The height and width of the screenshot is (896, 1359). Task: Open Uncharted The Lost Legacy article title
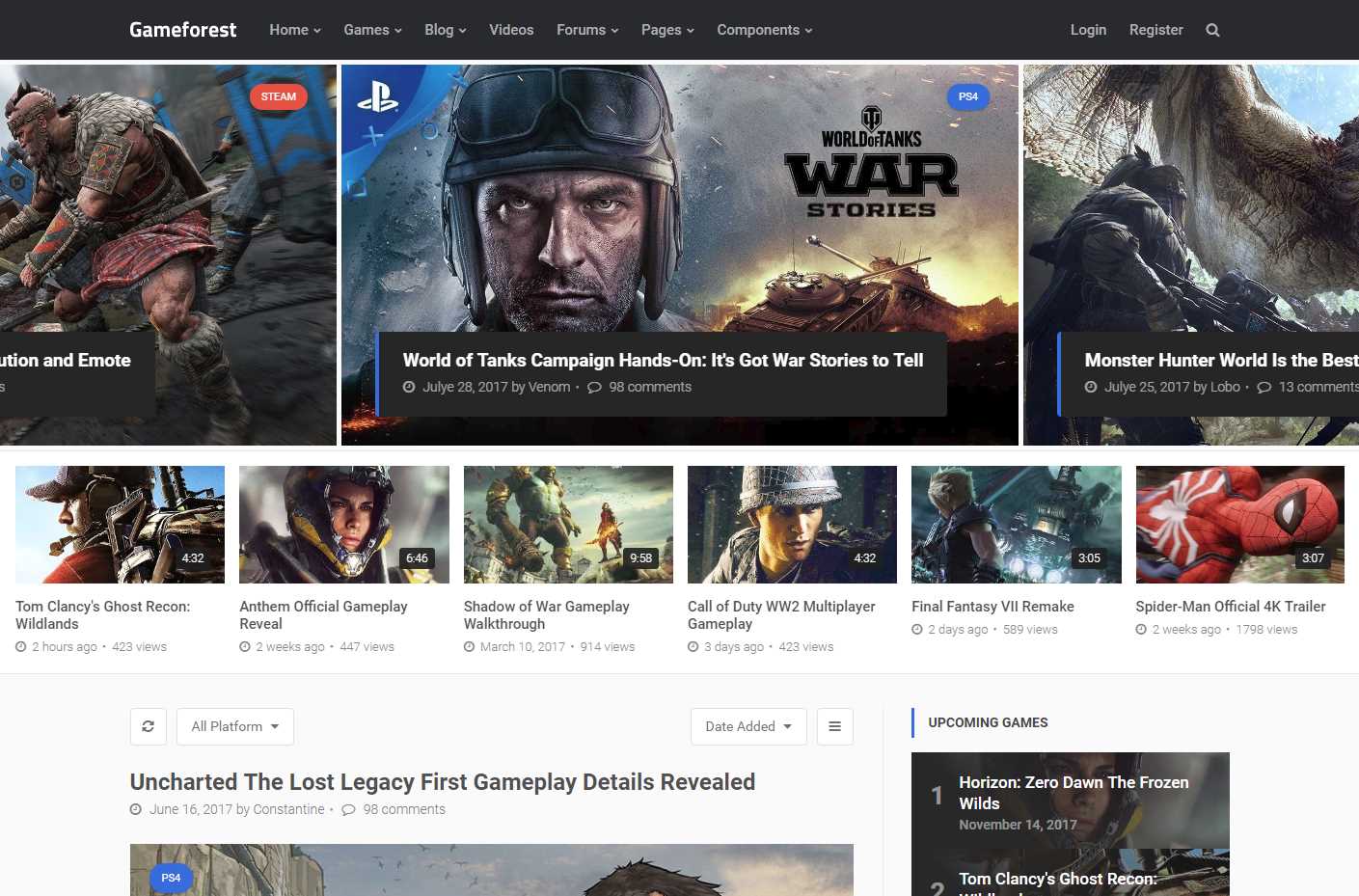[x=442, y=782]
